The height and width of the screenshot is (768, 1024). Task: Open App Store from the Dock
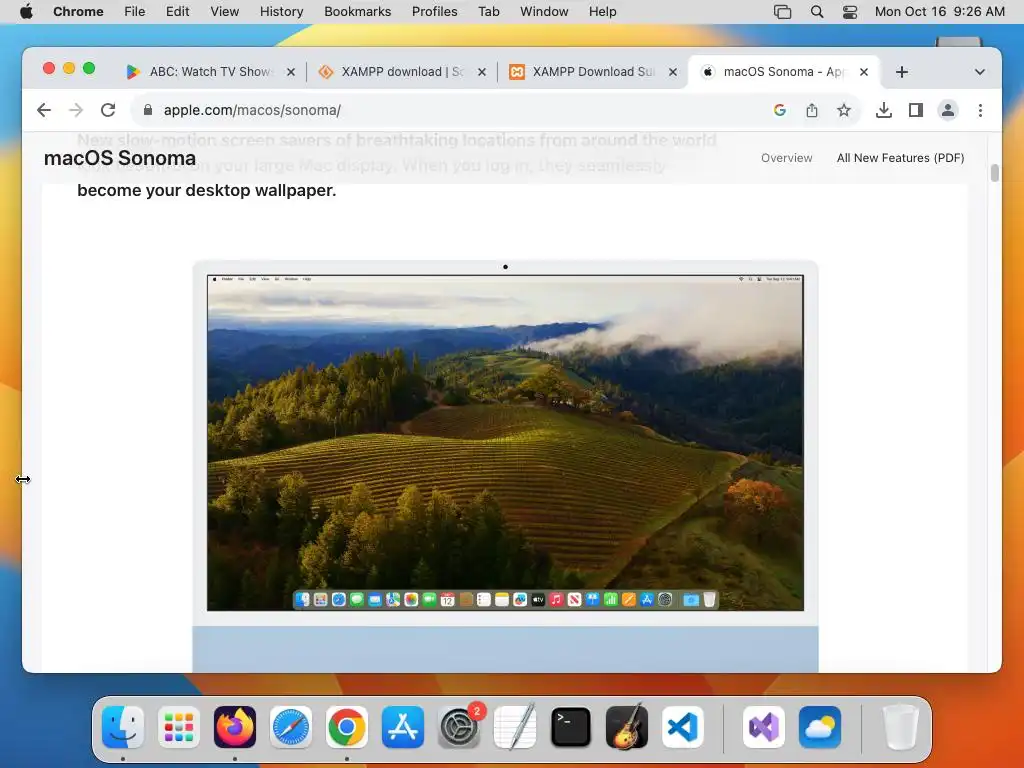pos(403,727)
